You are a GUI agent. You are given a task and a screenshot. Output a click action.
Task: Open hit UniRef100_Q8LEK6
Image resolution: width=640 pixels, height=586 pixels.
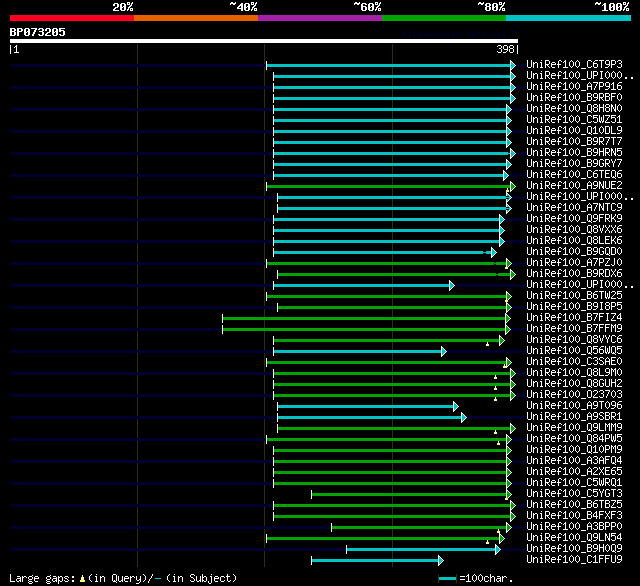[x=574, y=241]
